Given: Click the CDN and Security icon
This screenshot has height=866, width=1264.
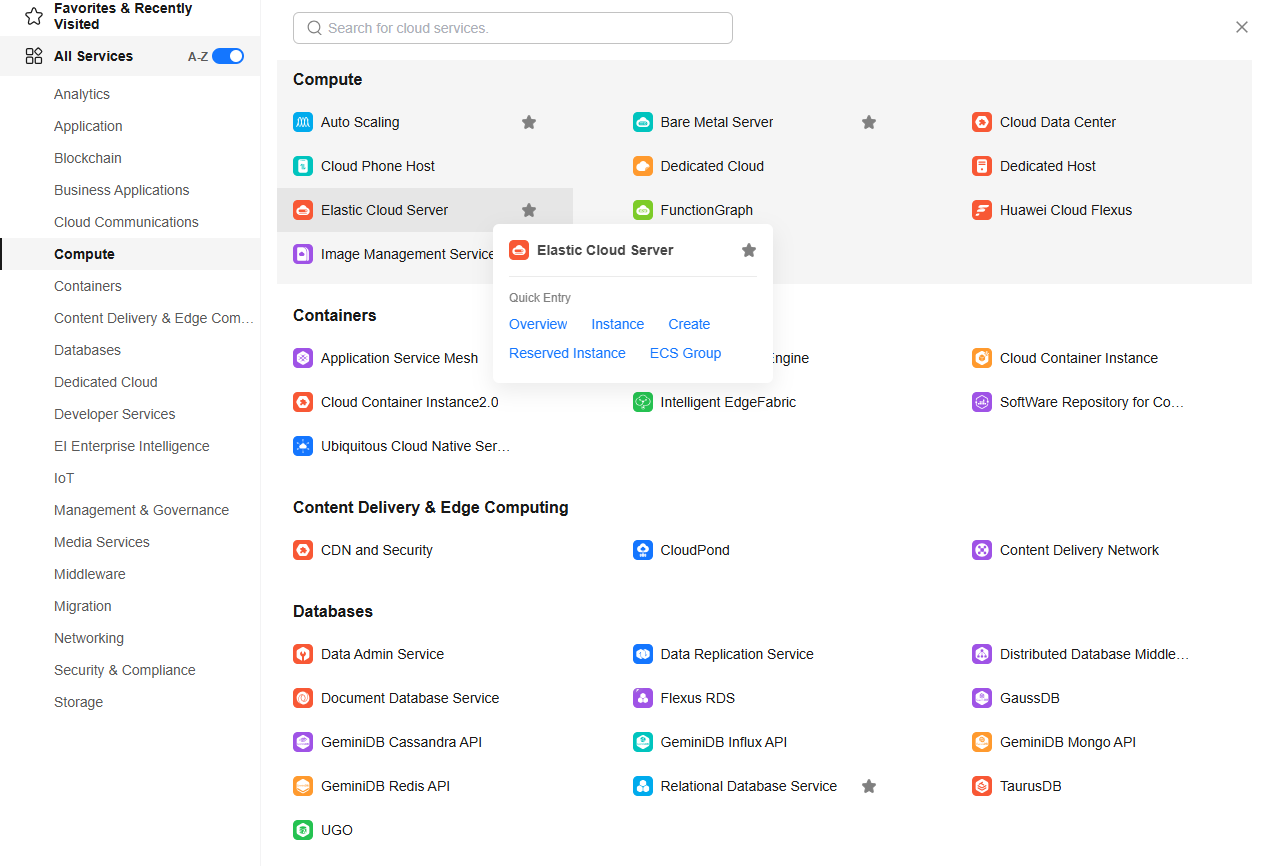Looking at the screenshot, I should pyautogui.click(x=303, y=550).
